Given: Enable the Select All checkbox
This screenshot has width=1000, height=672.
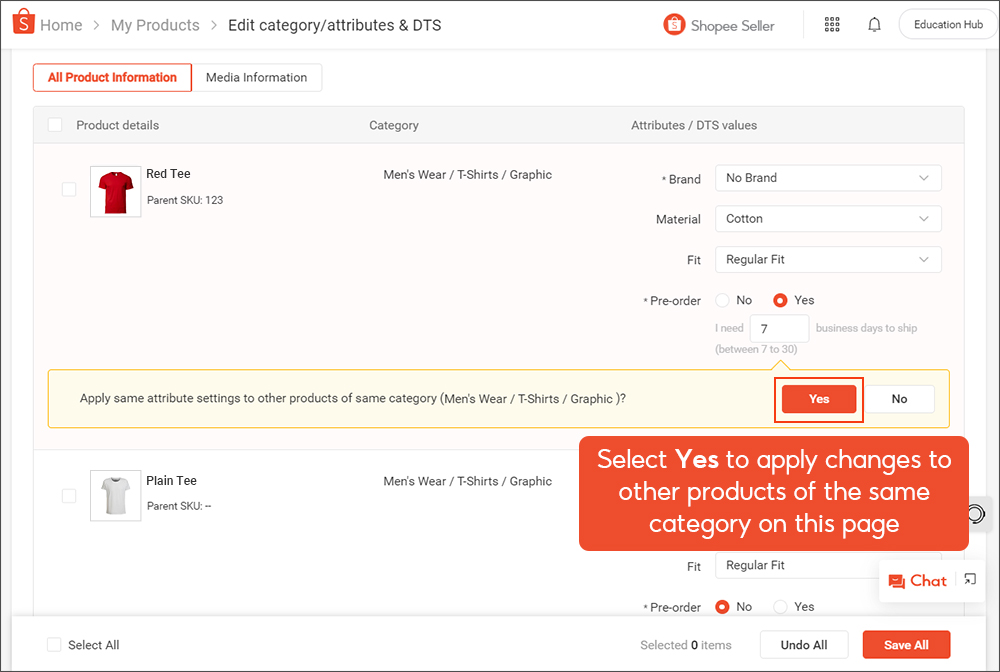Looking at the screenshot, I should (x=55, y=645).
